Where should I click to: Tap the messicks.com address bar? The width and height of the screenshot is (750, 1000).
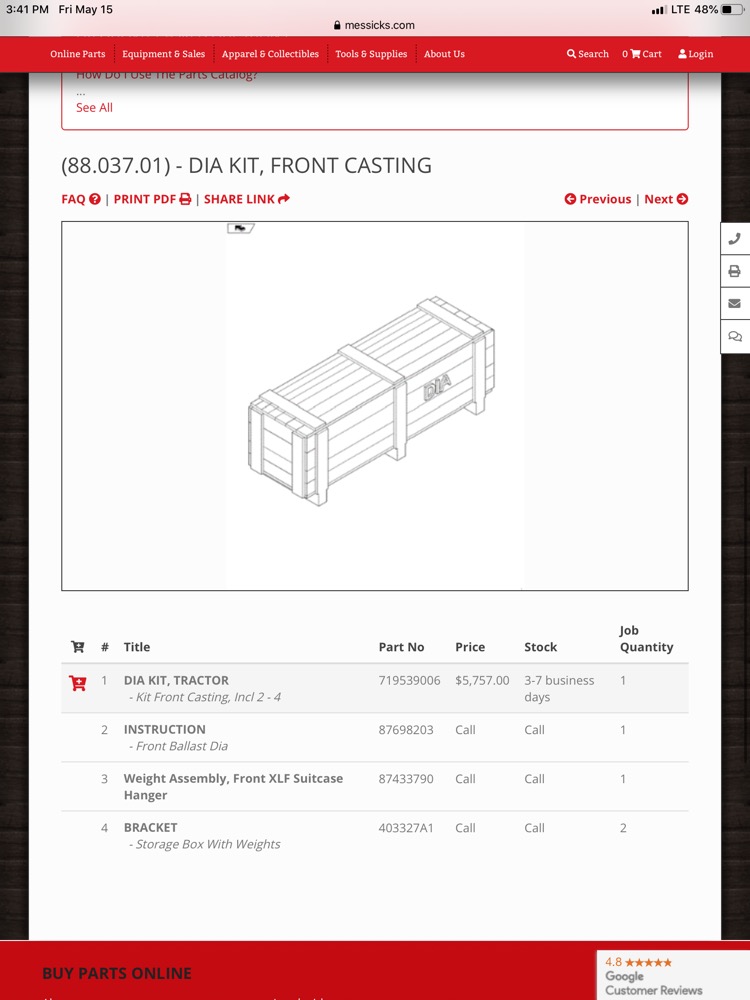tap(374, 25)
